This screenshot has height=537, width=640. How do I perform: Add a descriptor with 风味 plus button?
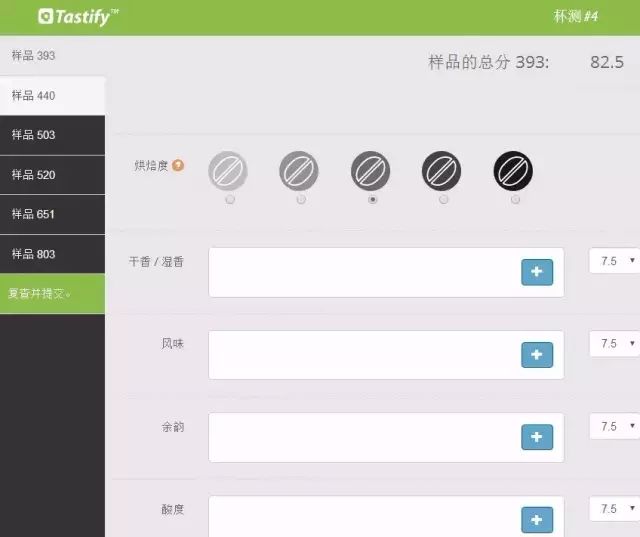coord(537,354)
